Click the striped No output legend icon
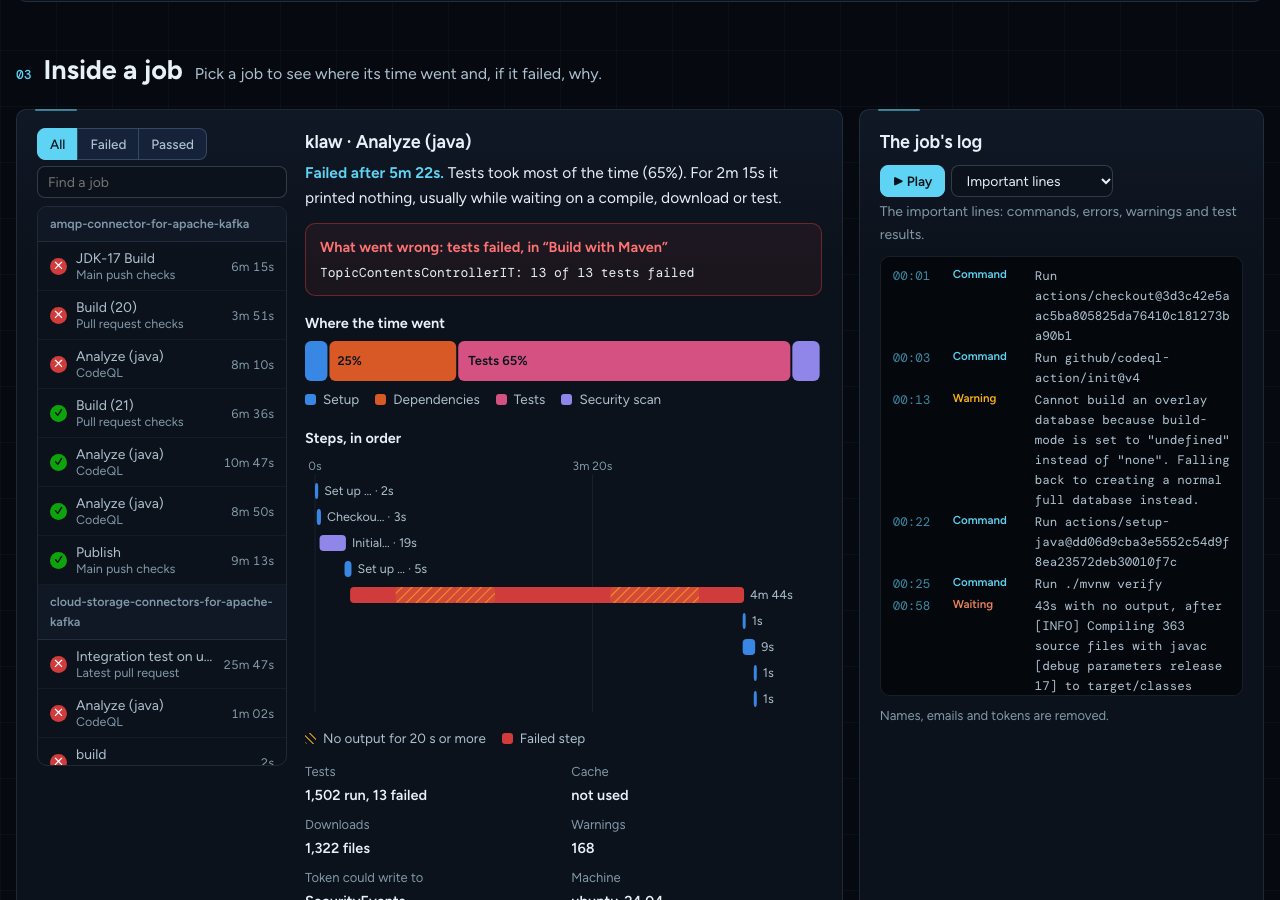Image resolution: width=1280 pixels, height=900 pixels. [x=310, y=739]
